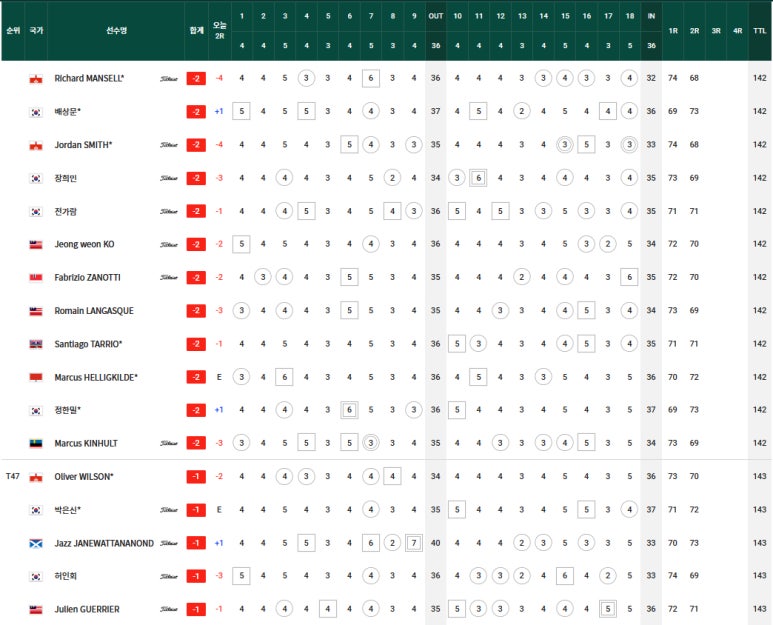Click the Titleist logo in Fabrizio ZANOTTI's row

pyautogui.click(x=169, y=278)
